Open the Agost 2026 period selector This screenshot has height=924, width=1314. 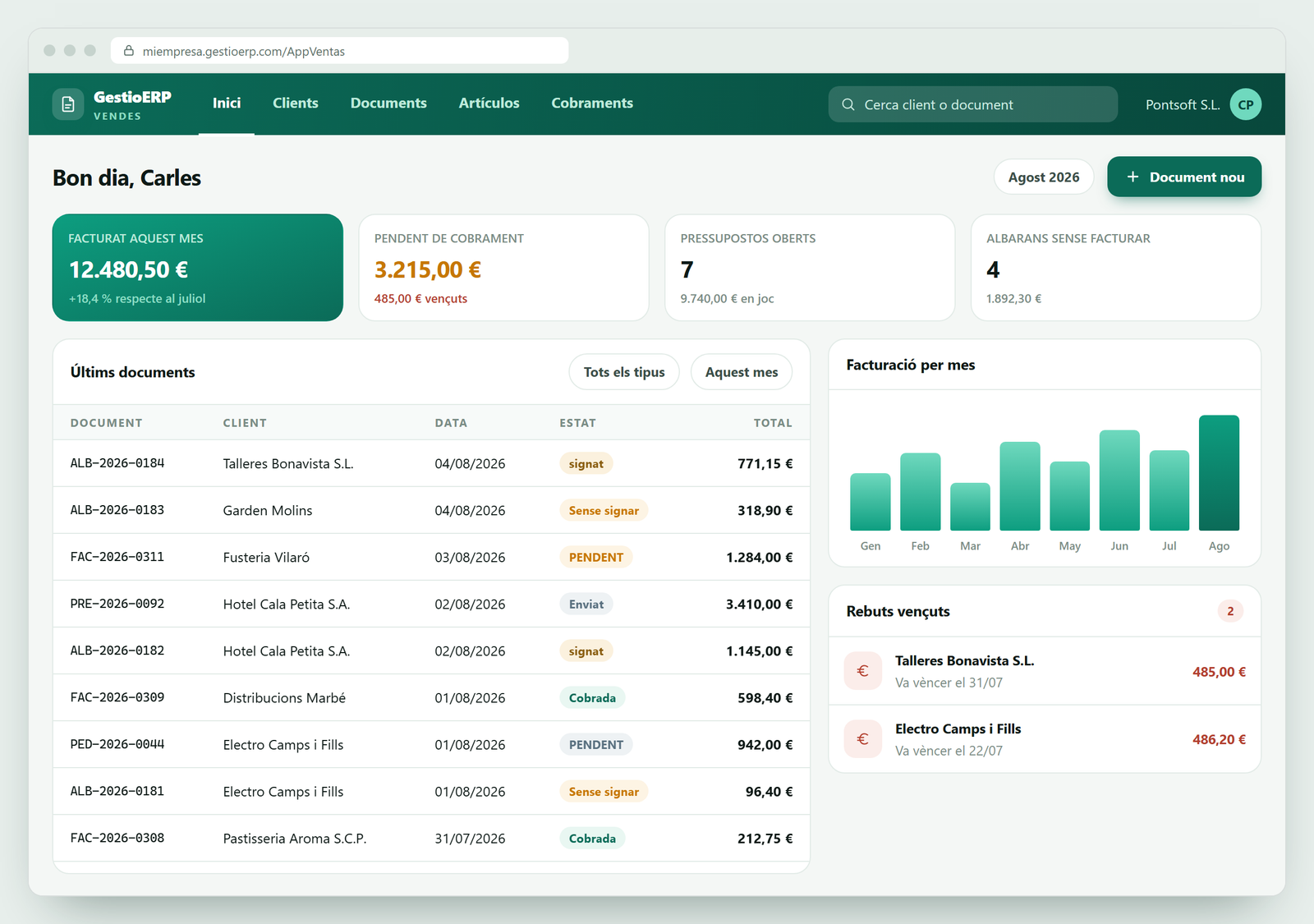[1044, 177]
